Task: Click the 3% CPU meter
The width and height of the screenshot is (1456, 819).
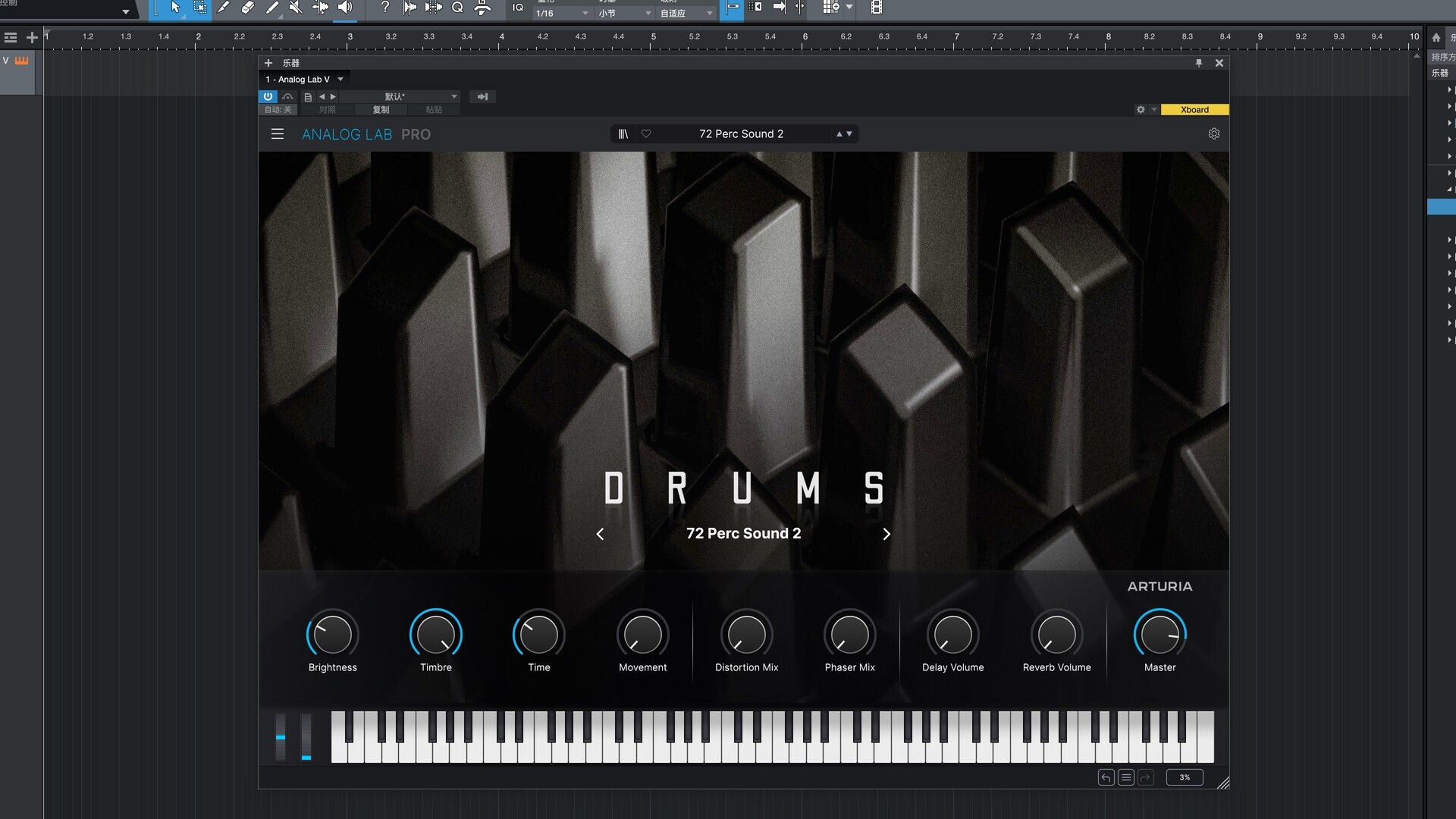Action: [1185, 777]
